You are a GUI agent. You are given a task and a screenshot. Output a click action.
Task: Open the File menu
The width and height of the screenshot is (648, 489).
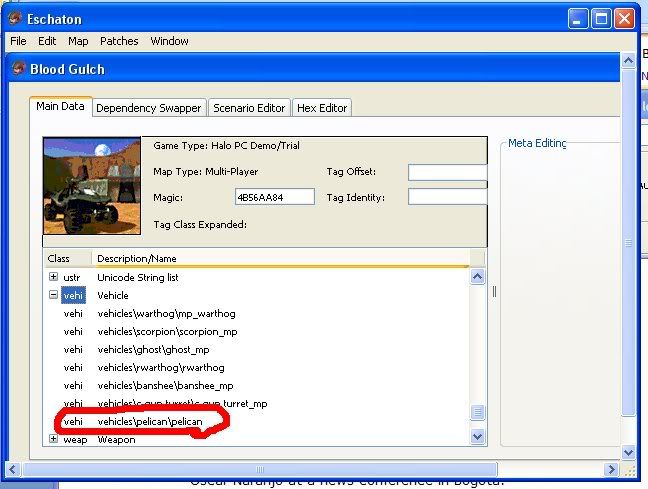click(18, 41)
